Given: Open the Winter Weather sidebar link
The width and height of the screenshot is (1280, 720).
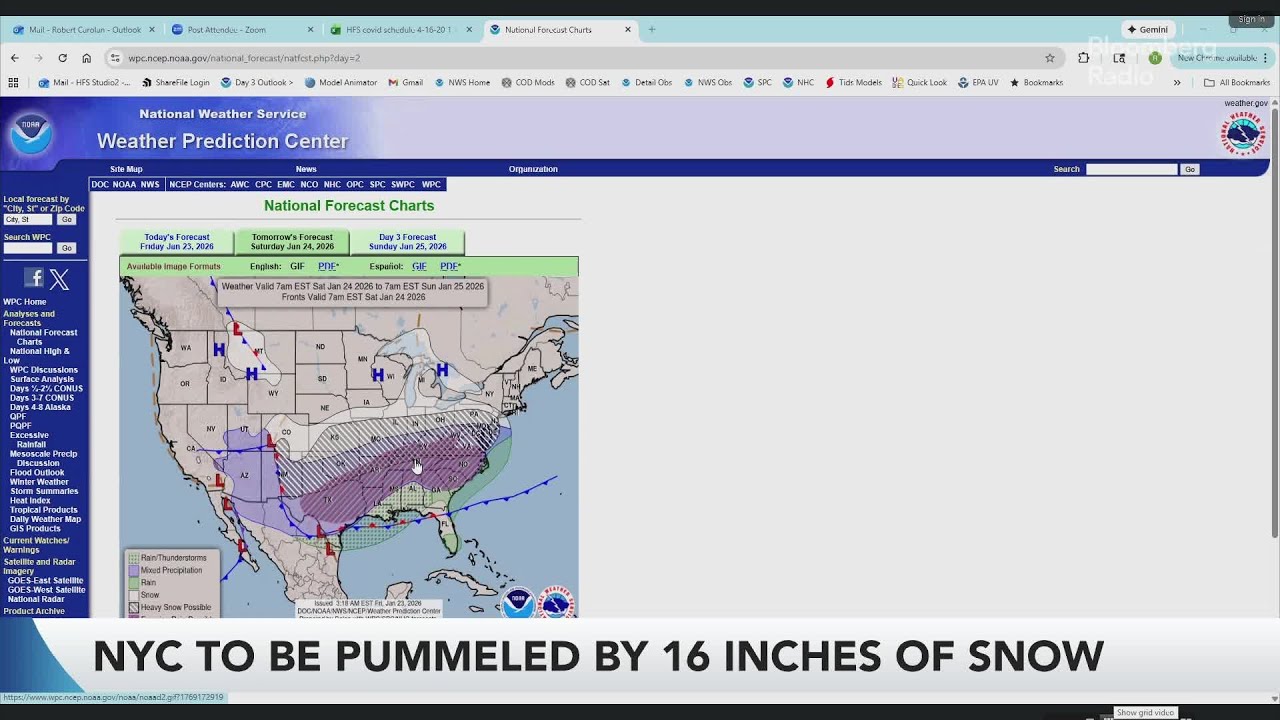Looking at the screenshot, I should tap(39, 482).
